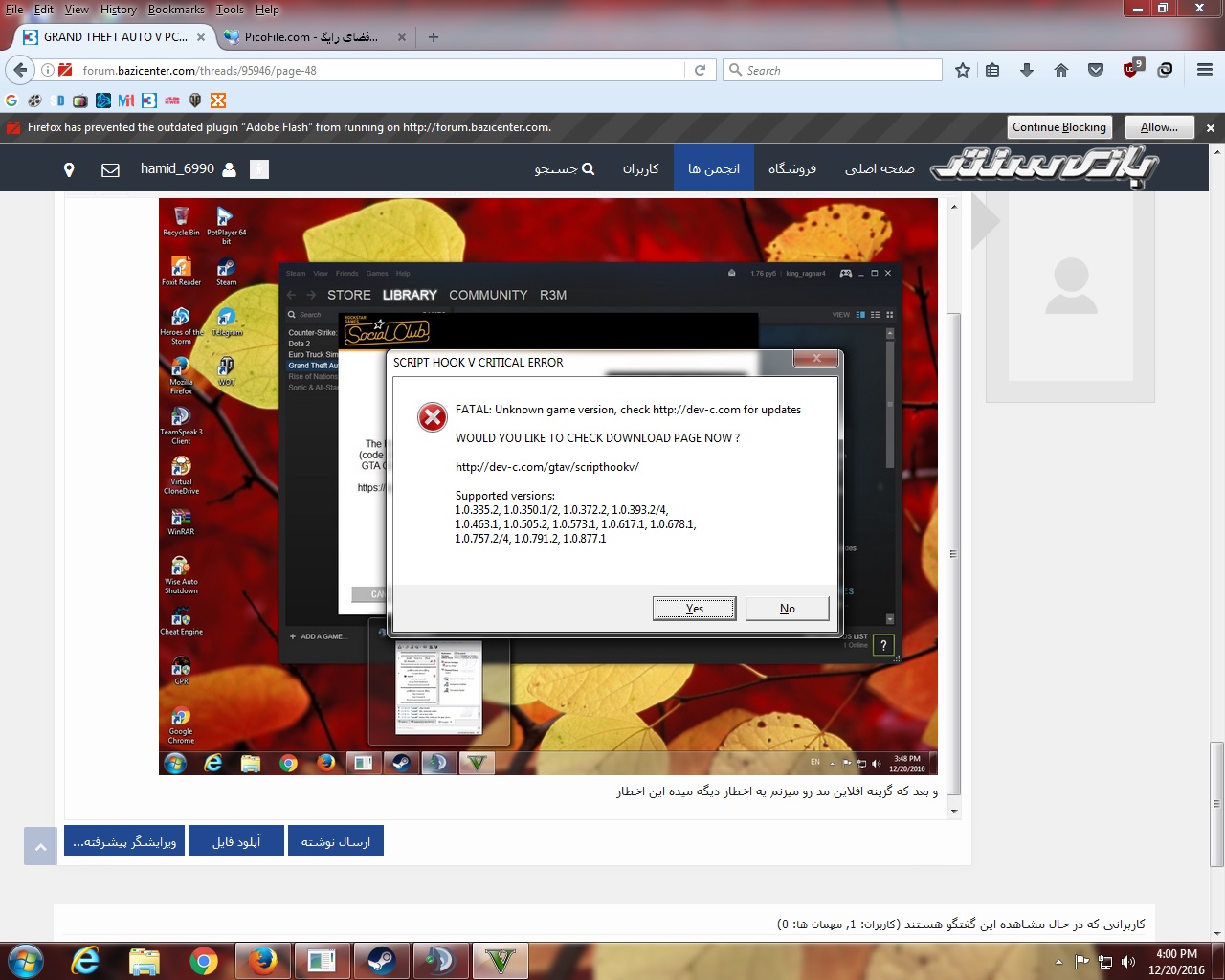Click the Allow... button for Flash
Viewport: 1225px width, 980px height.
click(x=1159, y=127)
